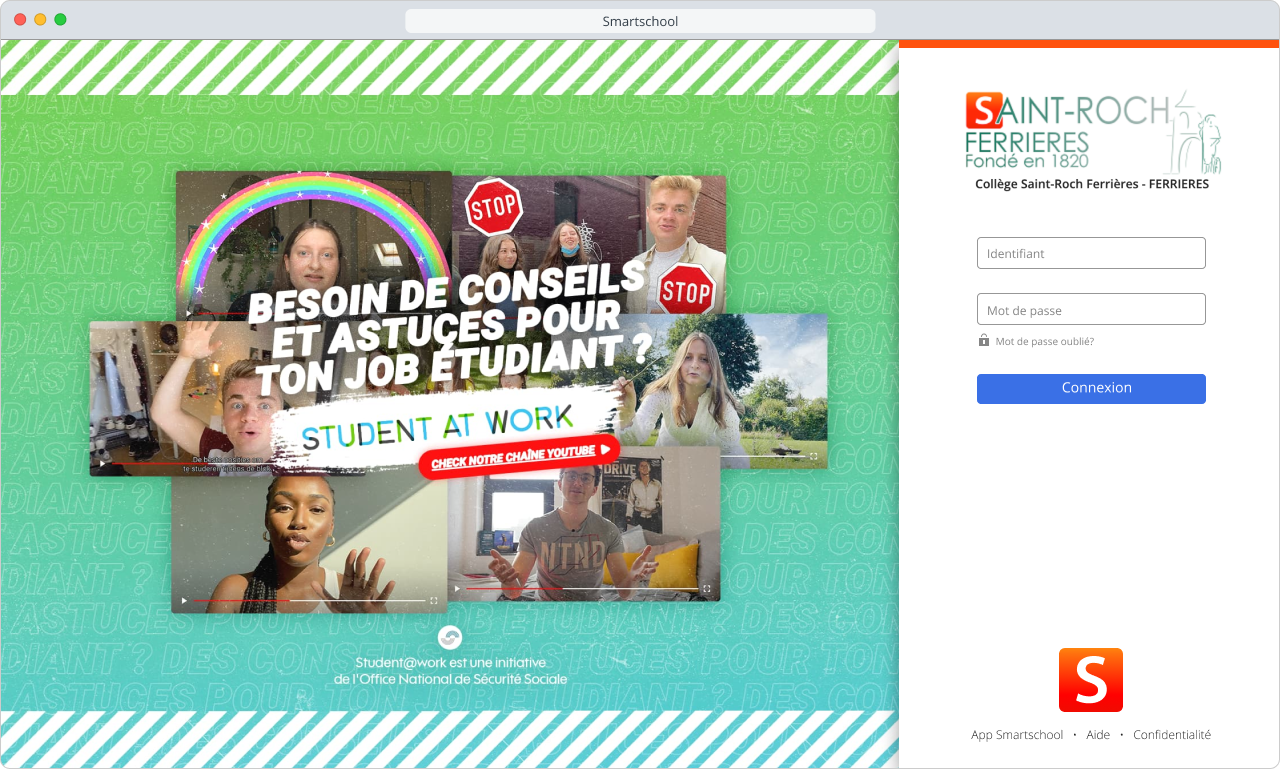Click the round Student@work logo icon
The image size is (1280, 769).
tap(450, 637)
